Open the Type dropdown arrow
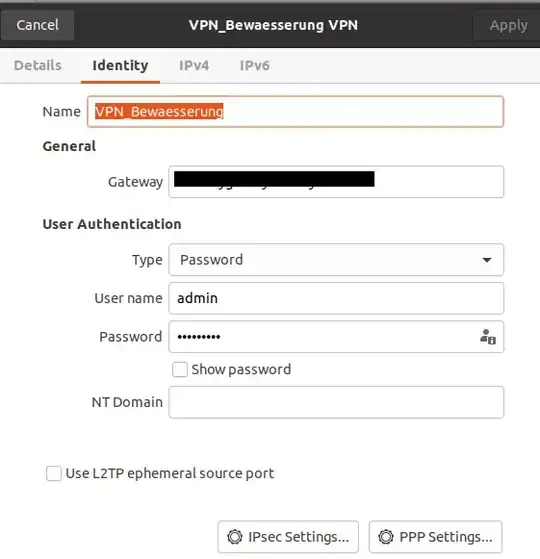The width and height of the screenshot is (540, 559). [487, 260]
